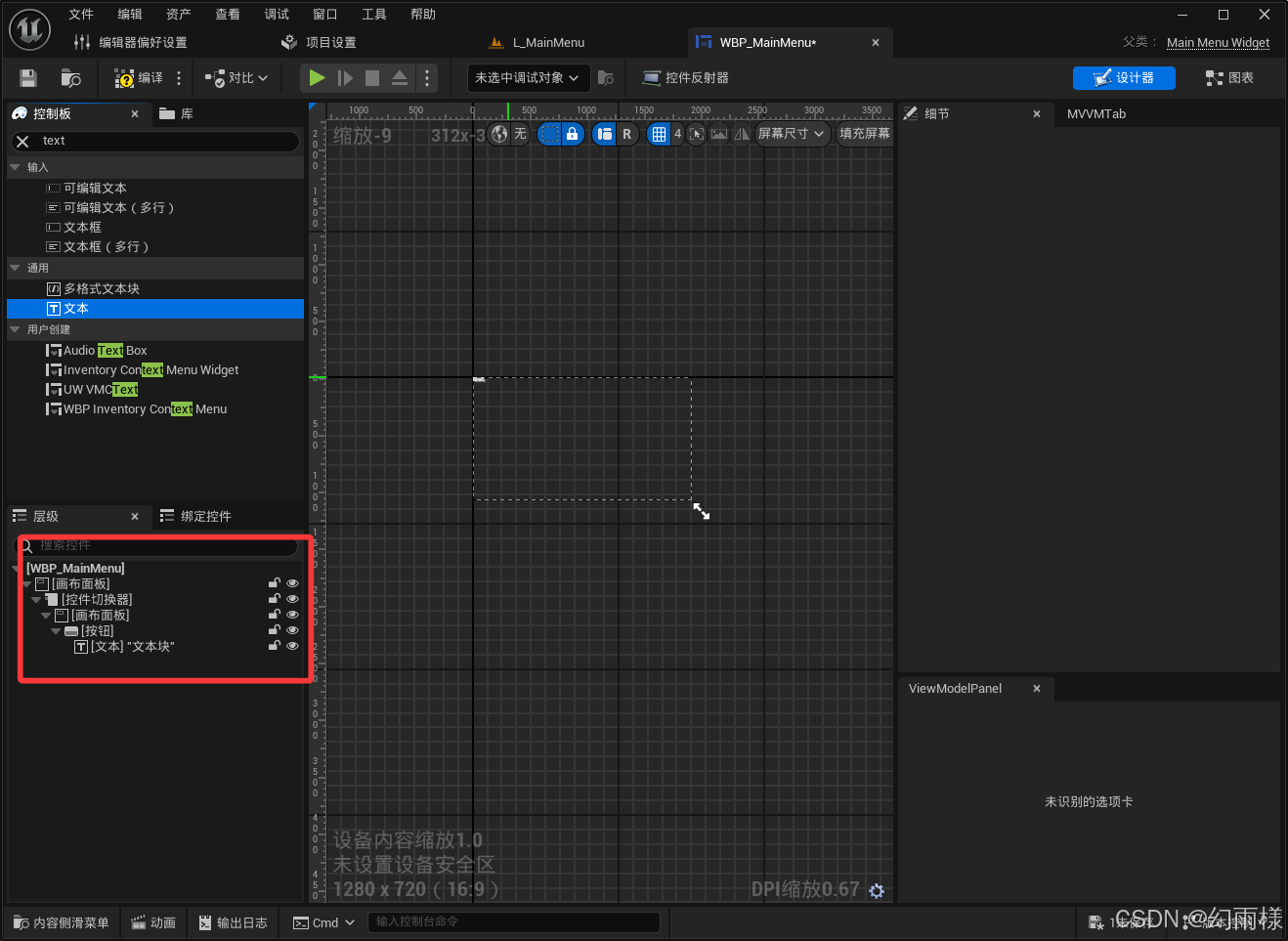The height and width of the screenshot is (941, 1288).
Task: Open the 调试 menu
Action: [277, 15]
